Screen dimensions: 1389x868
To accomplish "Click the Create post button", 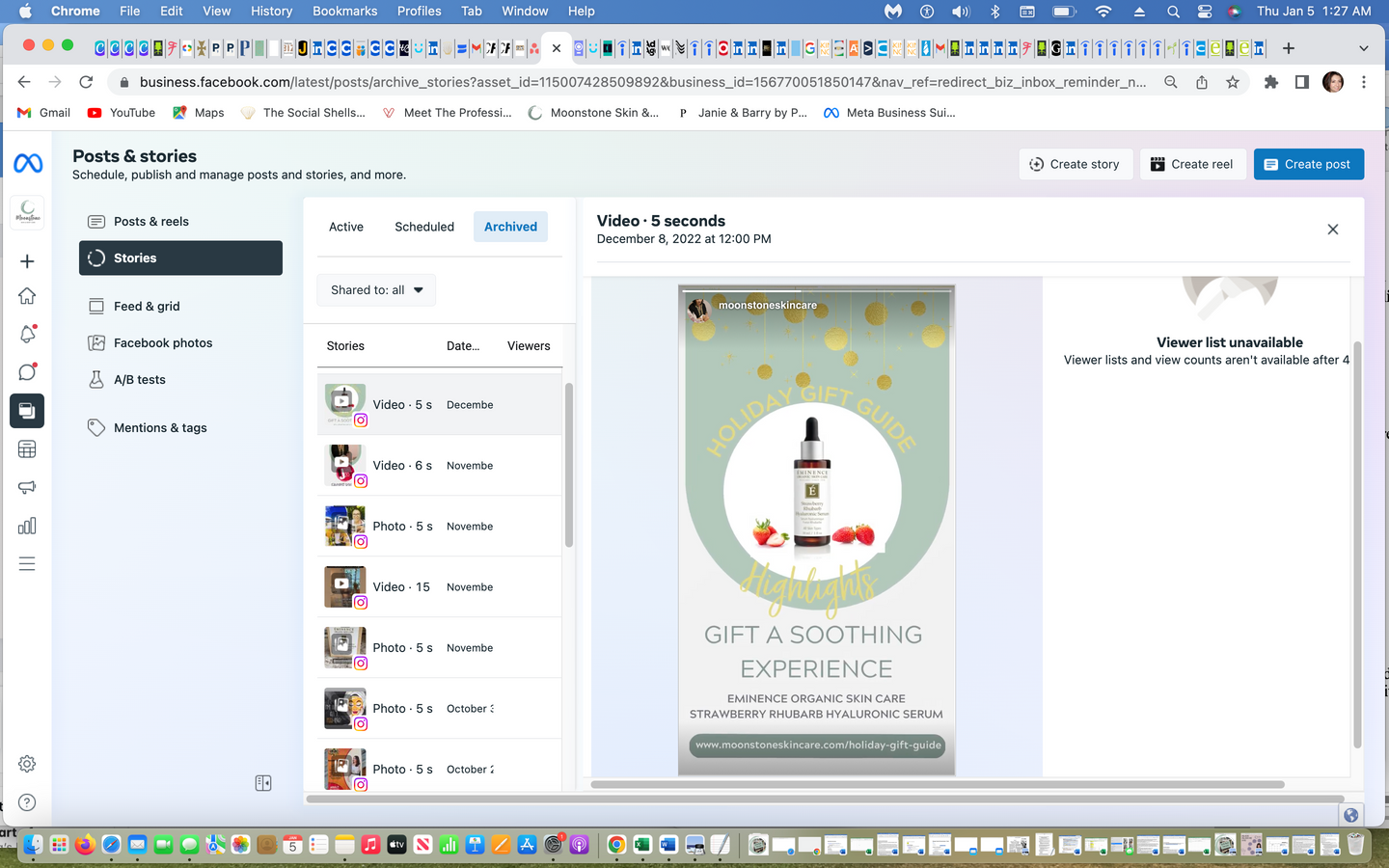I will [1308, 164].
